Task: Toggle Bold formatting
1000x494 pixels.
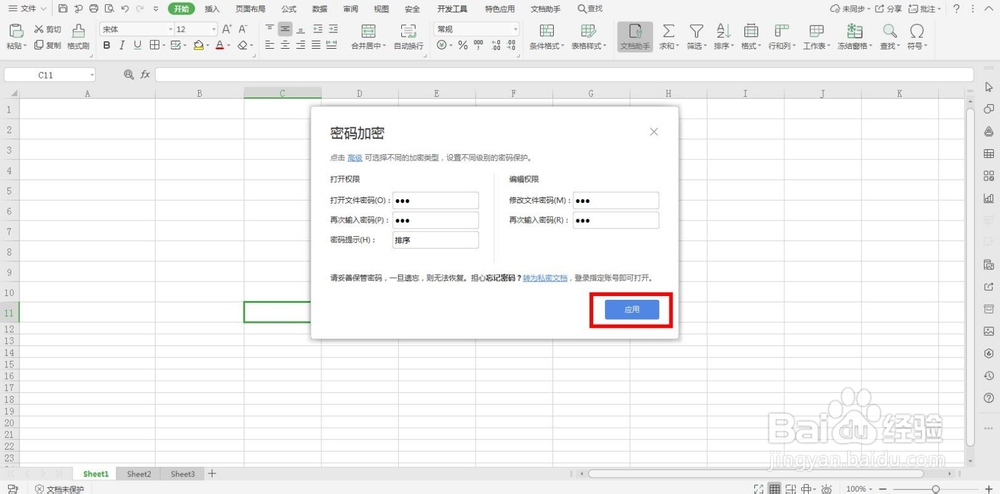Action: pyautogui.click(x=107, y=45)
